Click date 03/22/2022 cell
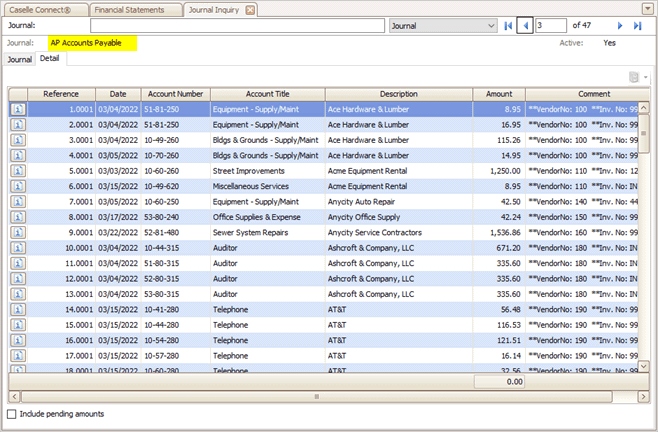The height and width of the screenshot is (432, 658). pyautogui.click(x=118, y=233)
